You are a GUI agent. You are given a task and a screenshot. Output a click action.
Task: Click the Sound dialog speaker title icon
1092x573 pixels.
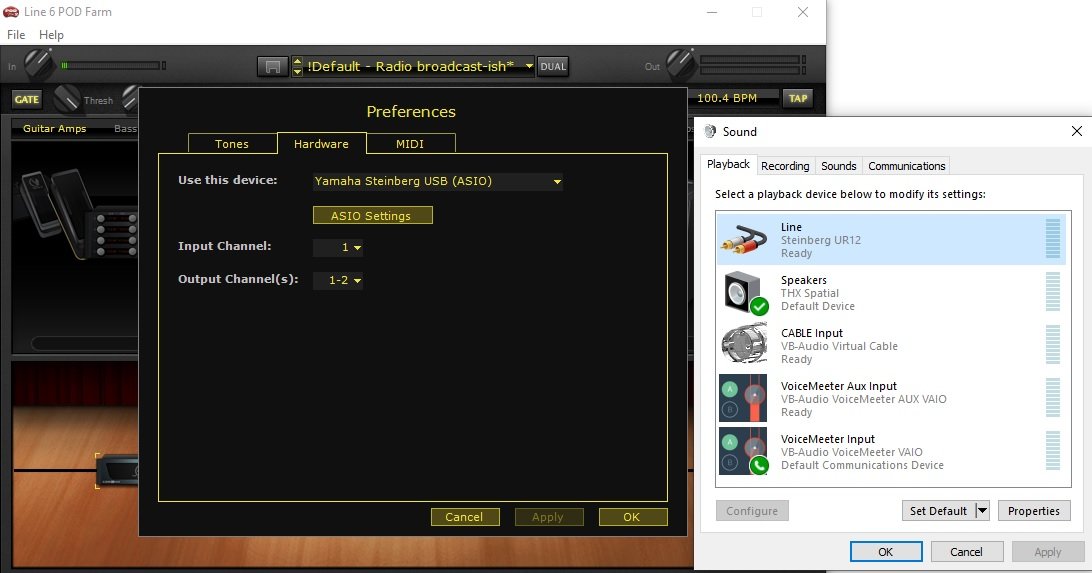[x=710, y=132]
